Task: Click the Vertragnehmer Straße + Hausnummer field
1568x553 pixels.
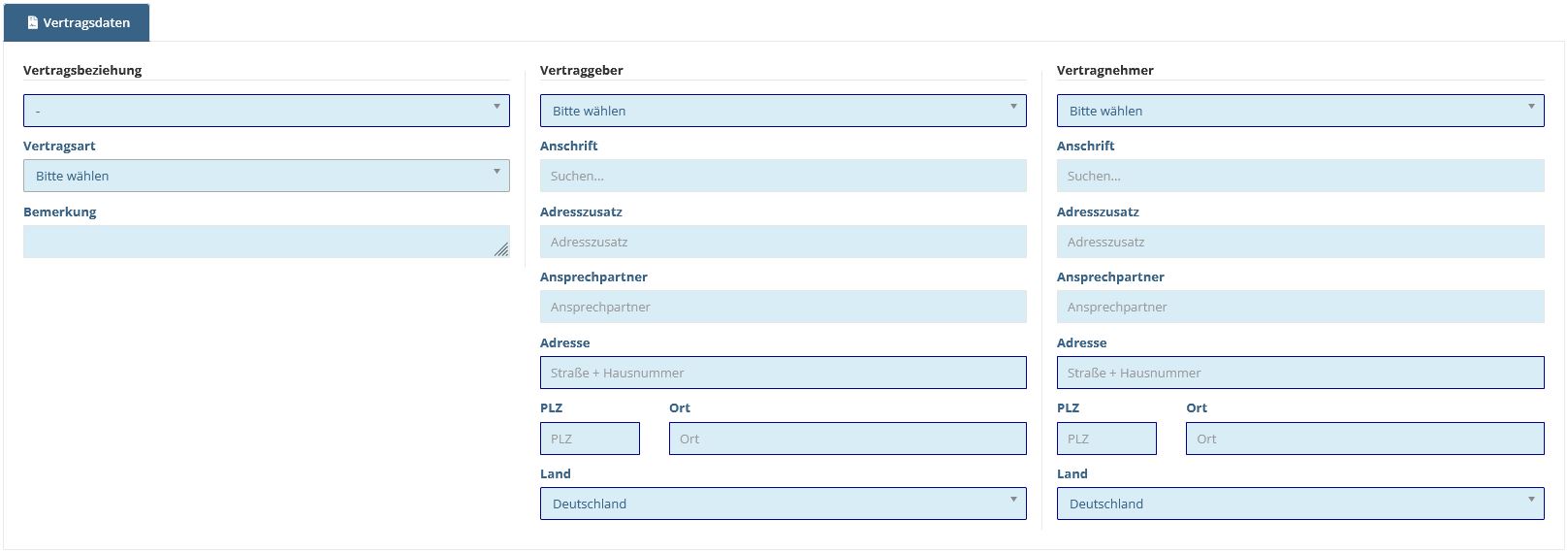Action: tap(1300, 373)
